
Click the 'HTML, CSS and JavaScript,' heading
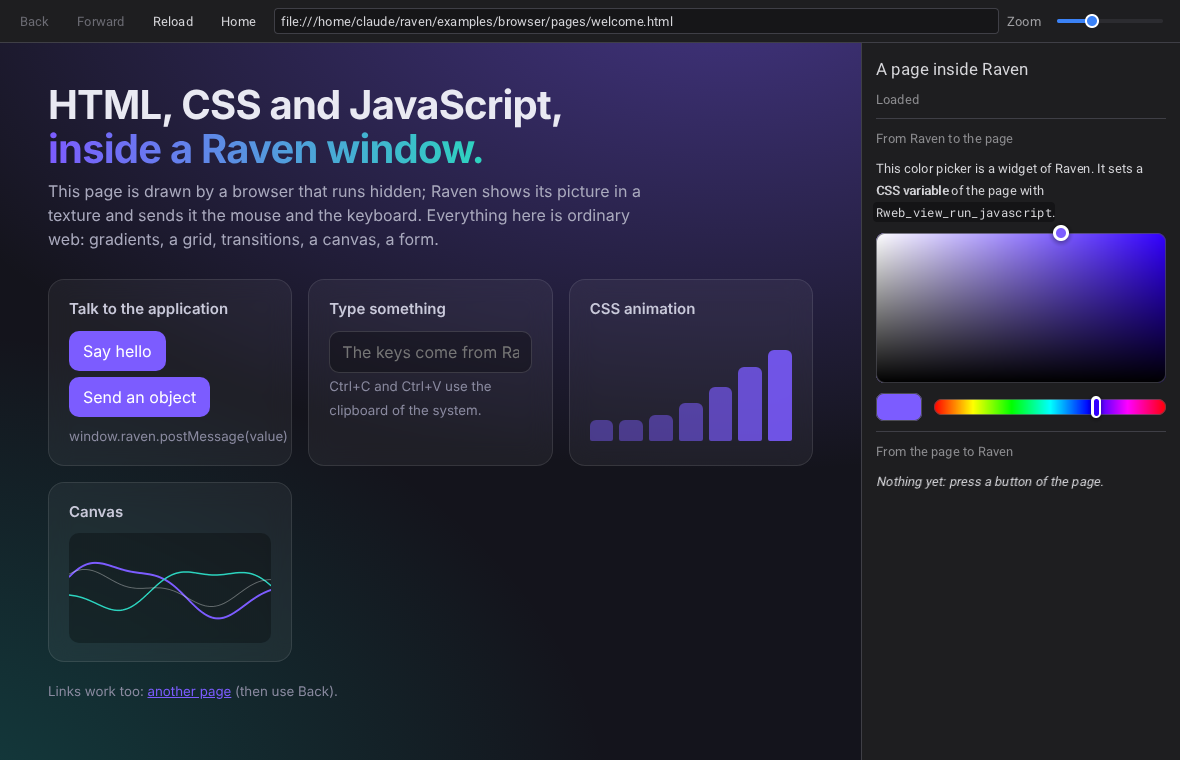pyautogui.click(x=305, y=105)
